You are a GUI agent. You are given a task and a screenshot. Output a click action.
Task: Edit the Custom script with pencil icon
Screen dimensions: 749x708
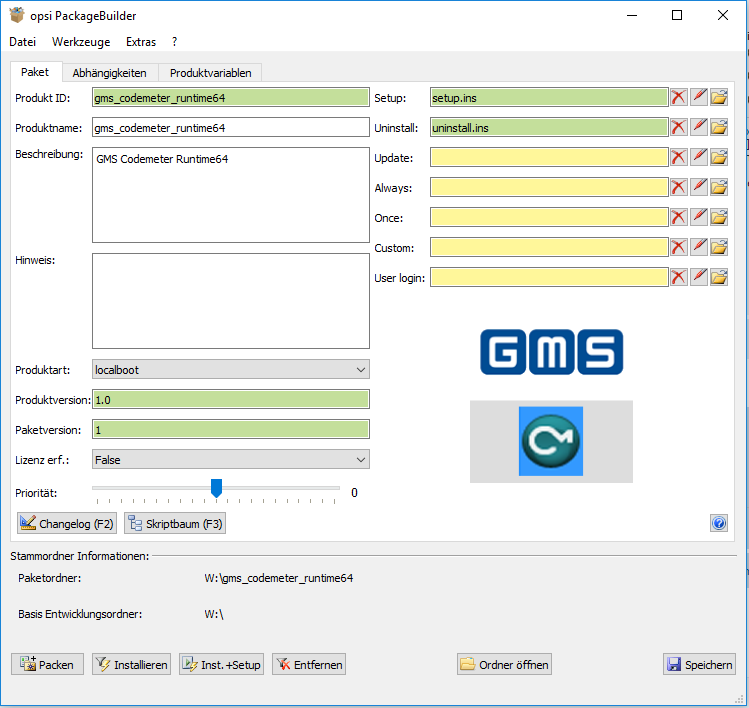pos(699,248)
